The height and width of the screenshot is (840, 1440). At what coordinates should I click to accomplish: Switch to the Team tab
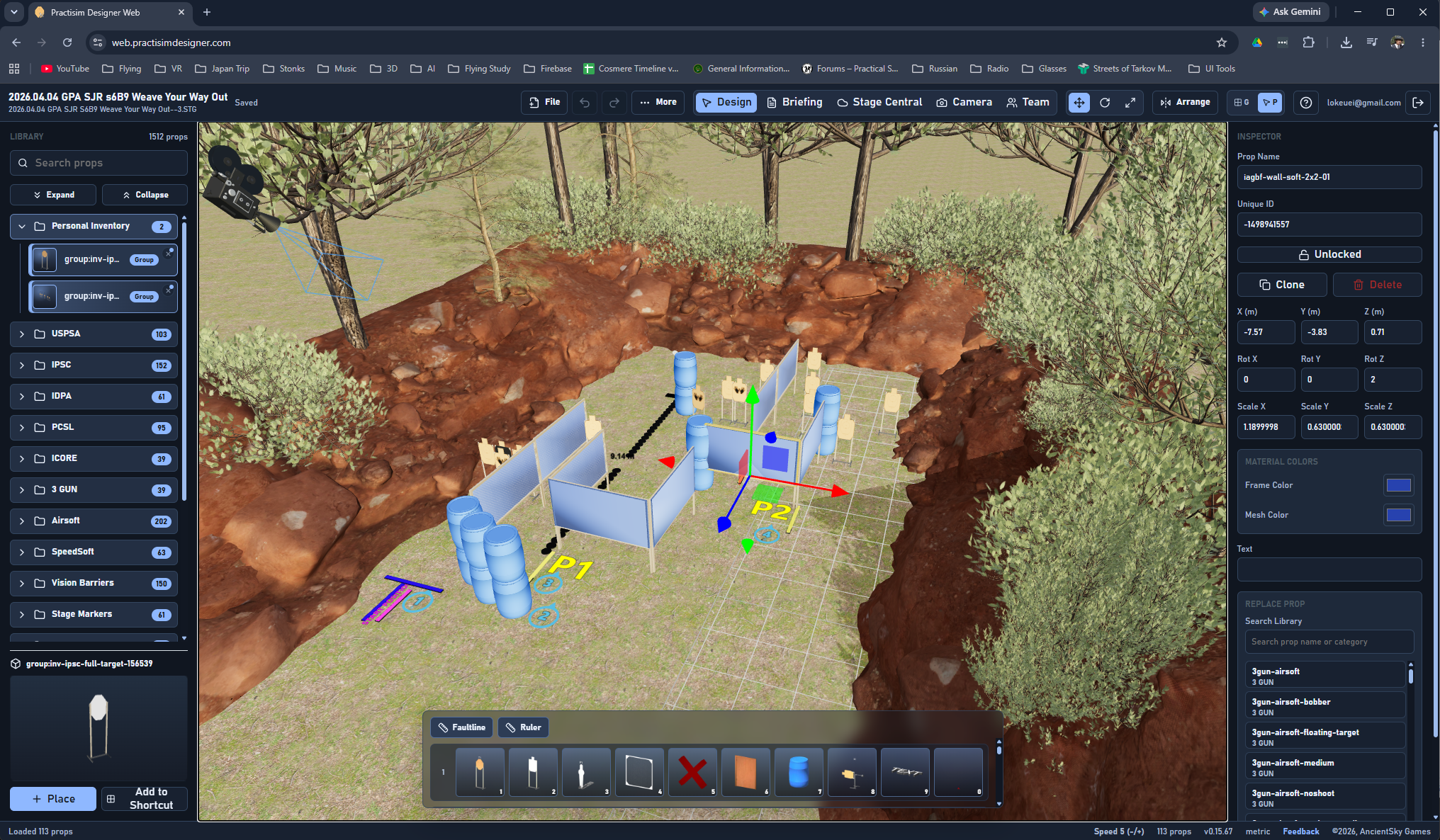click(x=1028, y=103)
